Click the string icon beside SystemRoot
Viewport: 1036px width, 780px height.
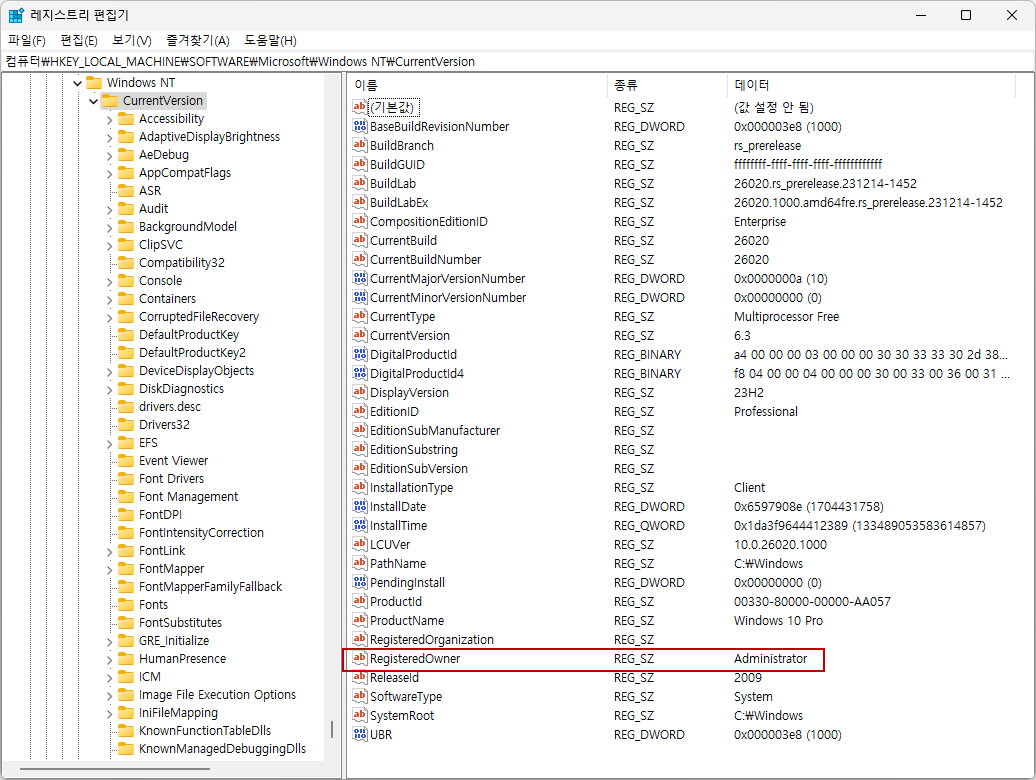coord(359,715)
